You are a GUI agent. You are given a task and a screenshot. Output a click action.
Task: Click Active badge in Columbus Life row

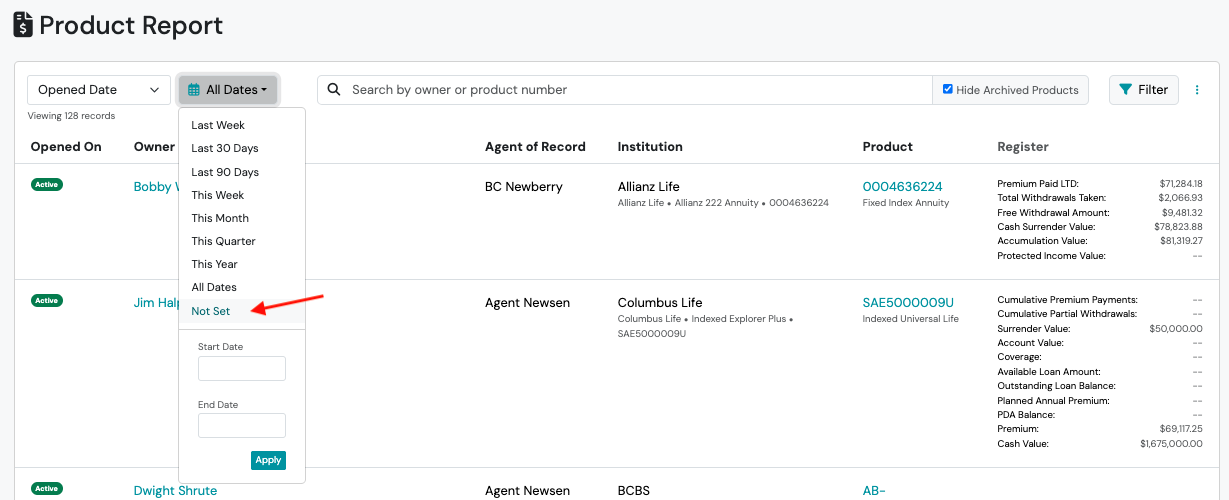click(x=46, y=300)
